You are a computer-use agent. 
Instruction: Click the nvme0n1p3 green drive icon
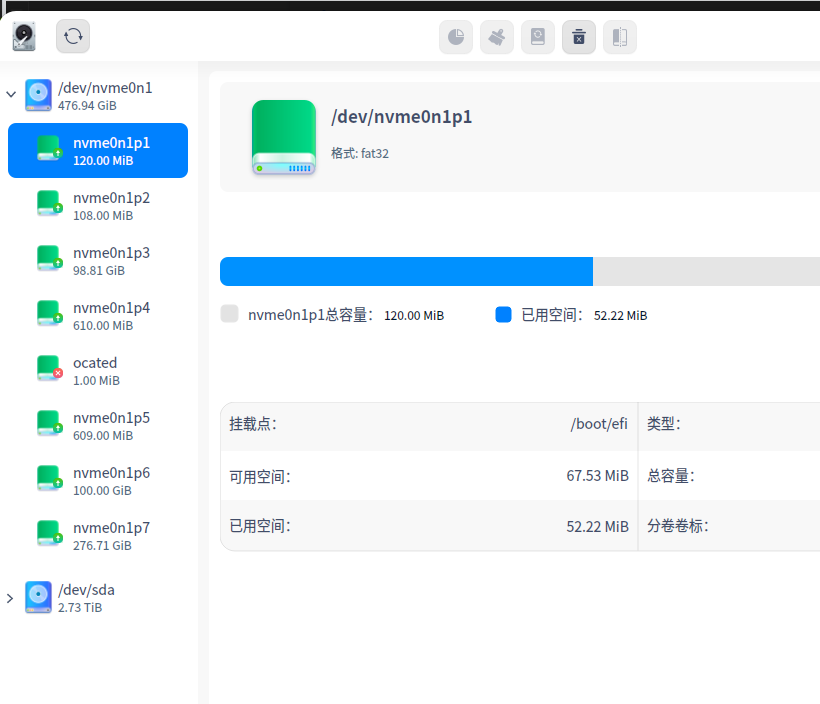[x=50, y=258]
